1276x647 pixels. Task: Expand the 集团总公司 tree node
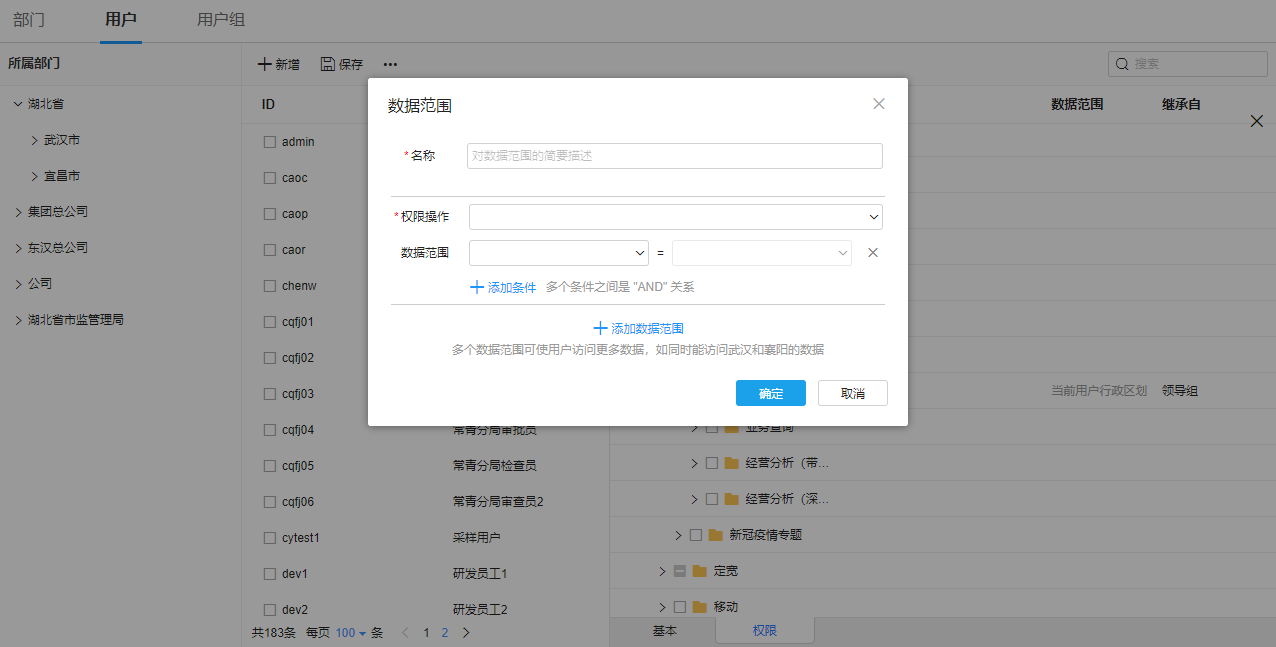coord(18,212)
